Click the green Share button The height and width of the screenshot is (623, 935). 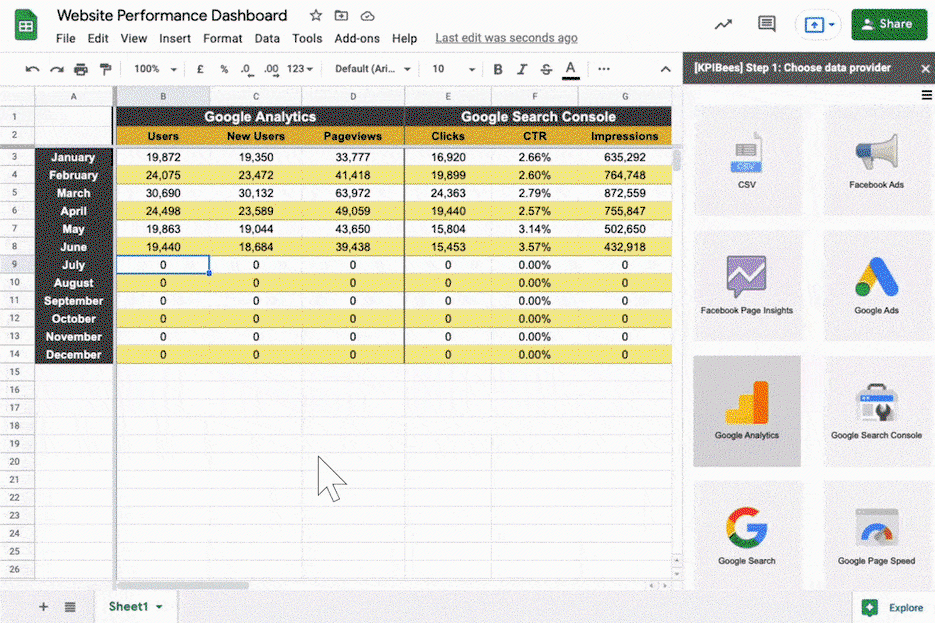[x=888, y=23]
